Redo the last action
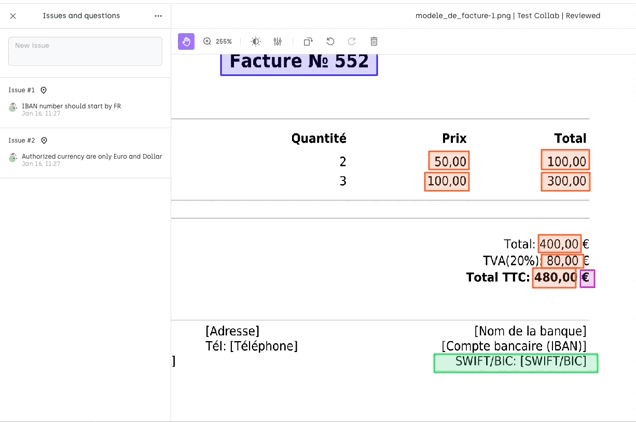636x422 pixels. 352,41
